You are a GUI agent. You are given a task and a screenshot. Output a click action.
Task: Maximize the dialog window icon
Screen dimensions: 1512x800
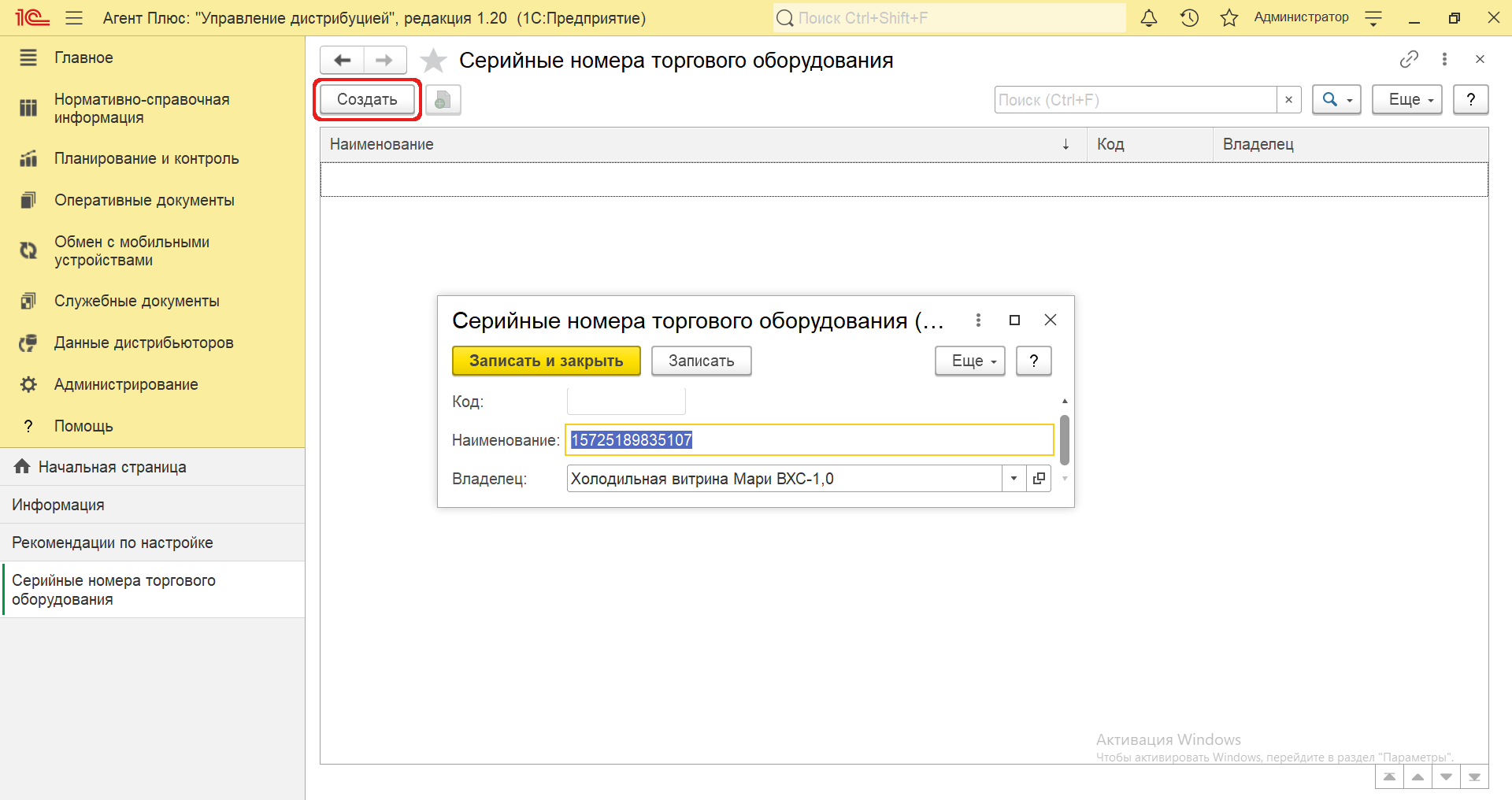(x=1014, y=320)
